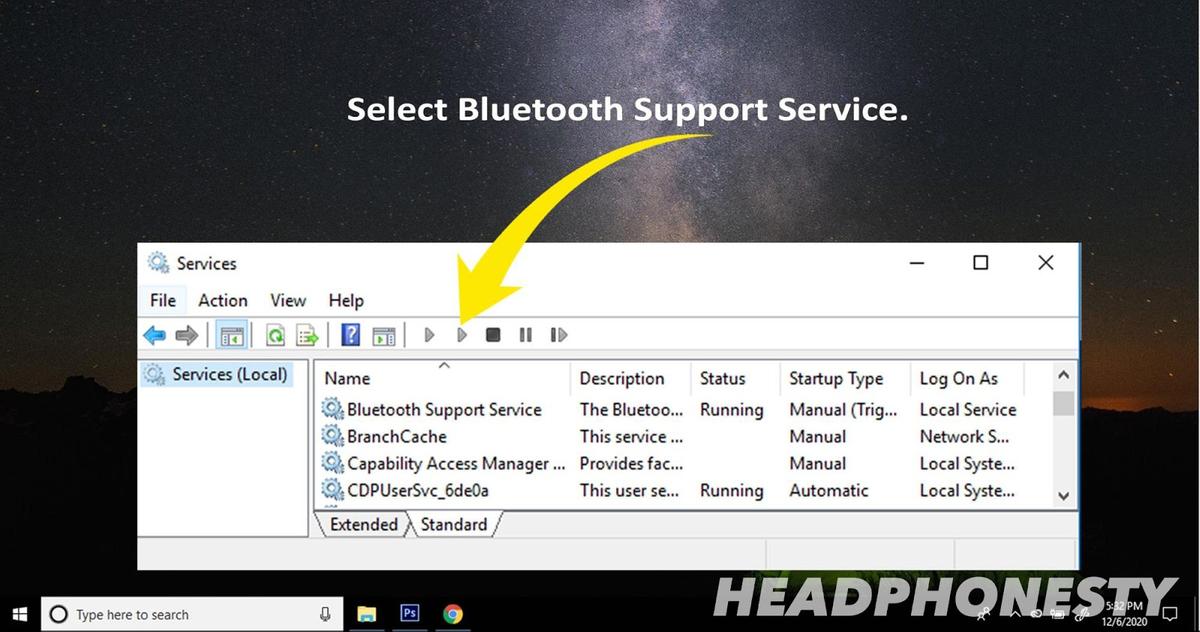
Task: Open the Creative Cloud tray icon
Action: pos(1036,614)
